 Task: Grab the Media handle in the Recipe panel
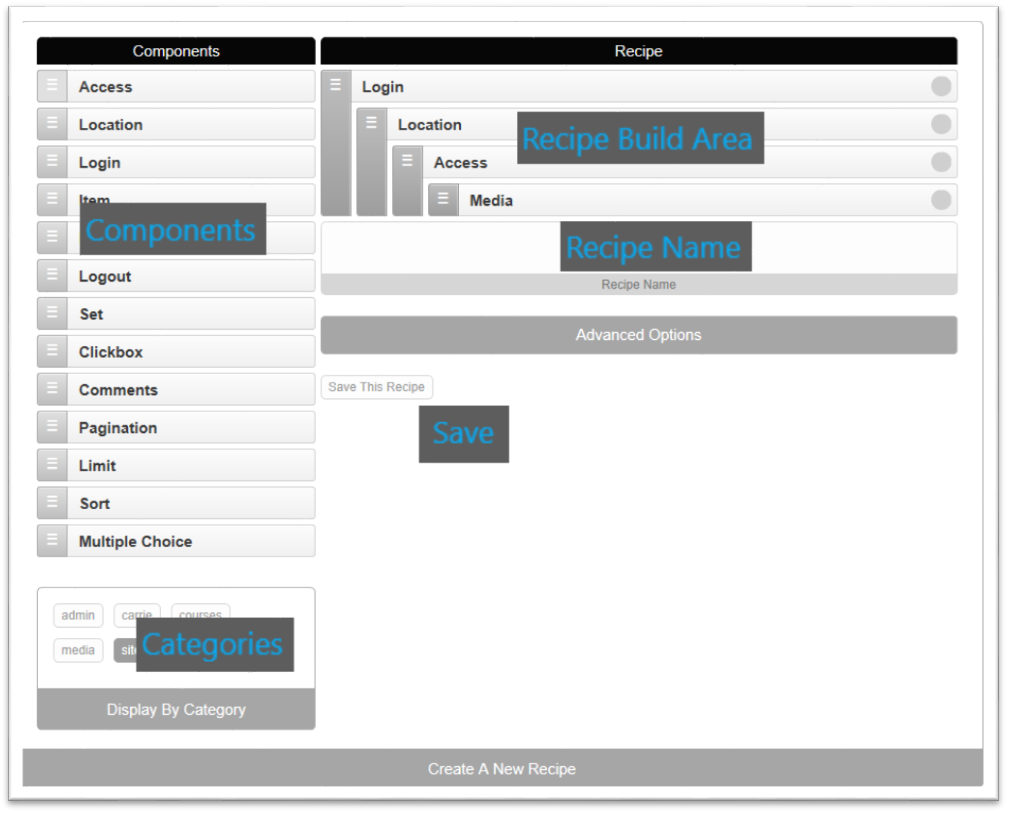443,200
